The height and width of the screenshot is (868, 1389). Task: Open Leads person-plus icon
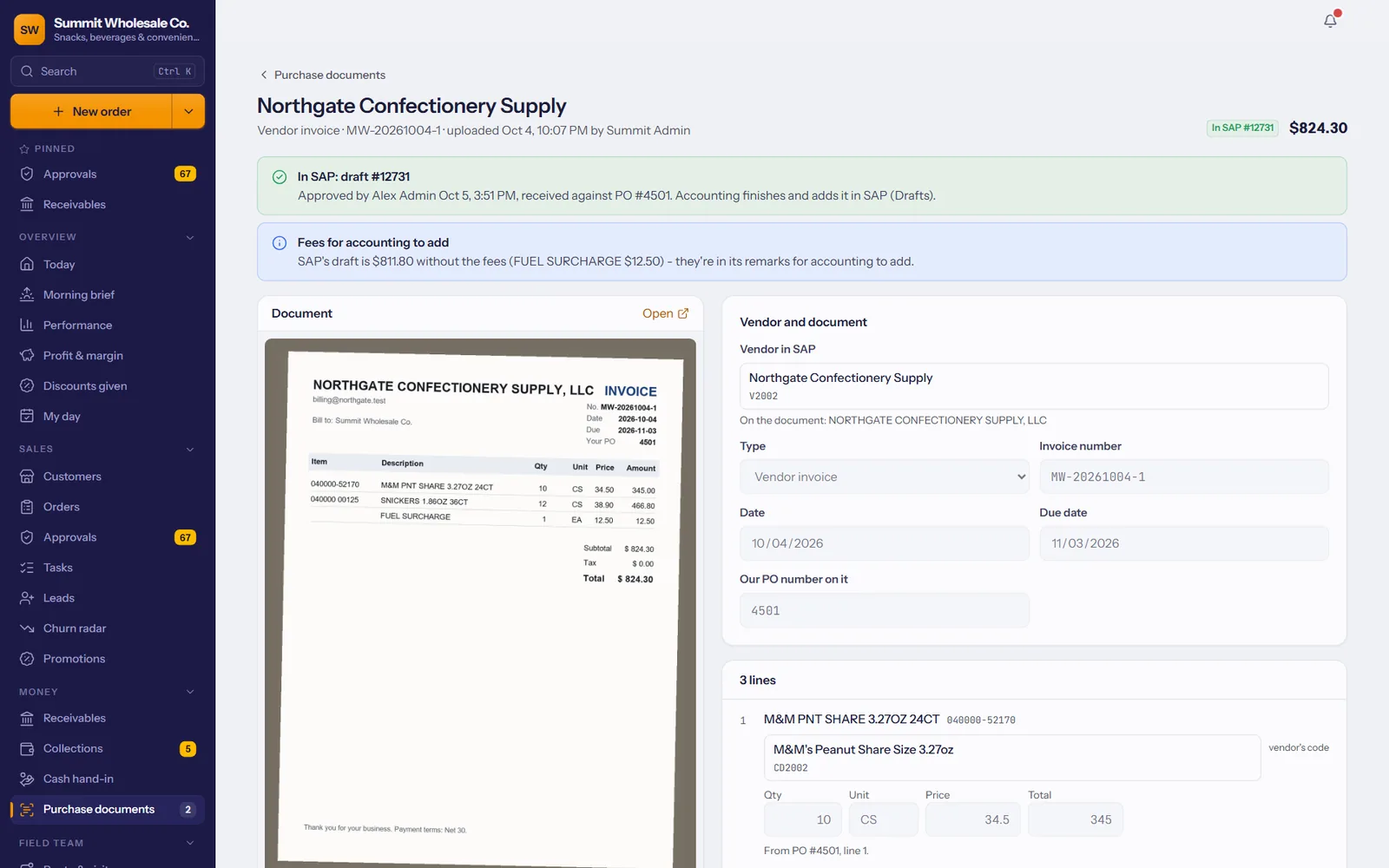click(x=108, y=597)
